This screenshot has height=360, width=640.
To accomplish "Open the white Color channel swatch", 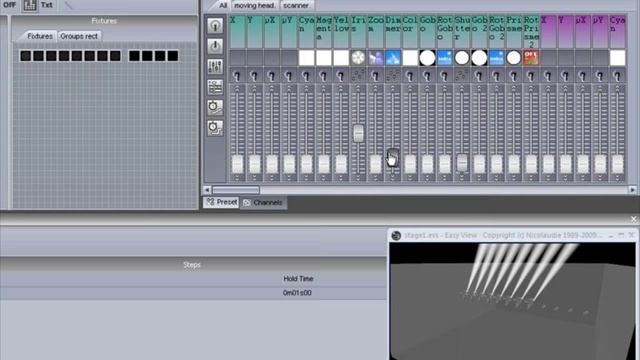I will (x=410, y=58).
